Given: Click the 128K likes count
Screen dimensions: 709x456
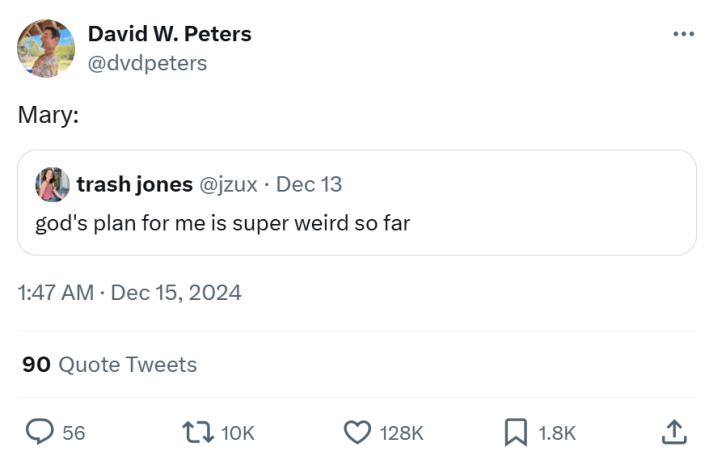Looking at the screenshot, I should point(402,433).
